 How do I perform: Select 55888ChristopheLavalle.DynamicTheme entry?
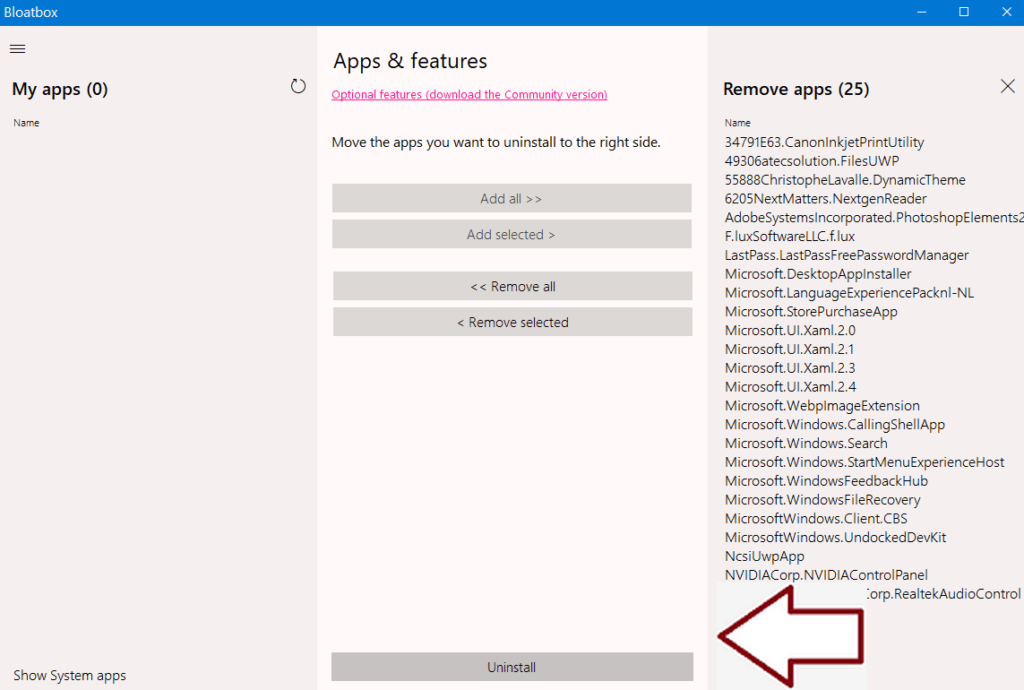(x=845, y=180)
